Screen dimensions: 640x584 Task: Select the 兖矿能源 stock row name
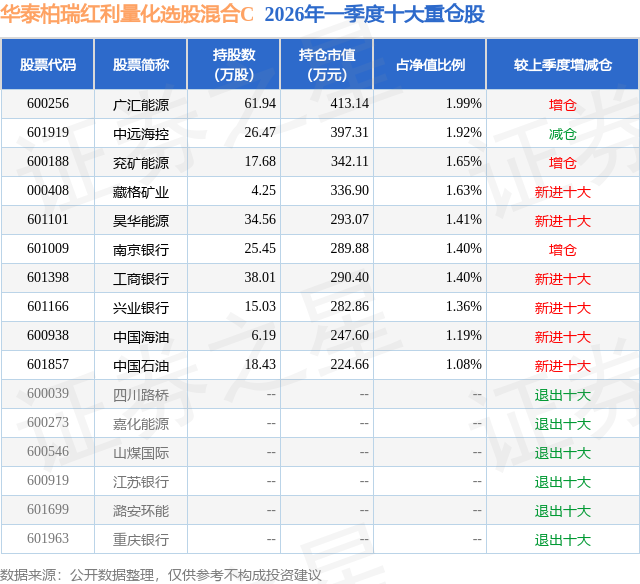(141, 162)
